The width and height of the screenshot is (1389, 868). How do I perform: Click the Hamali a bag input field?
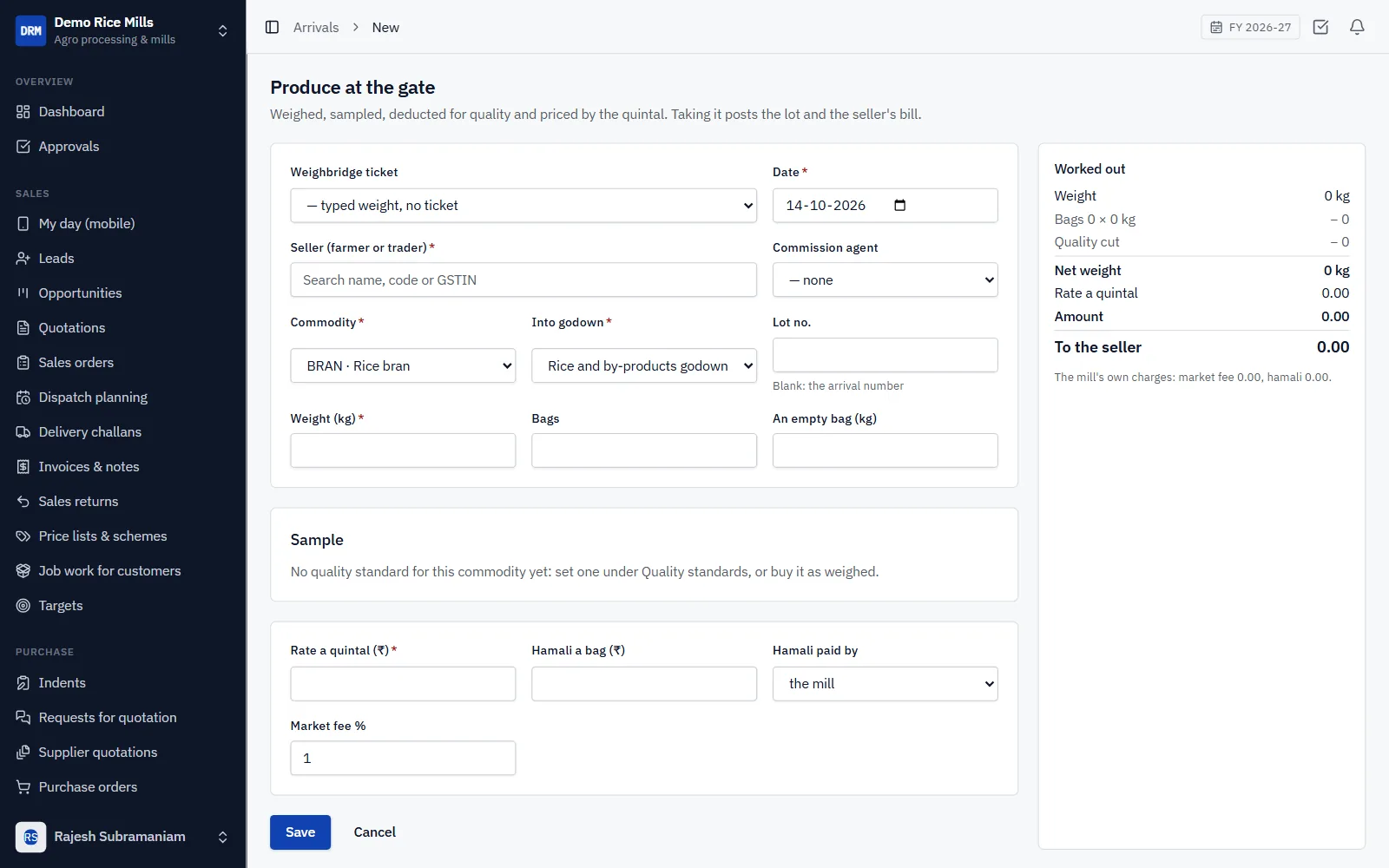tap(644, 684)
